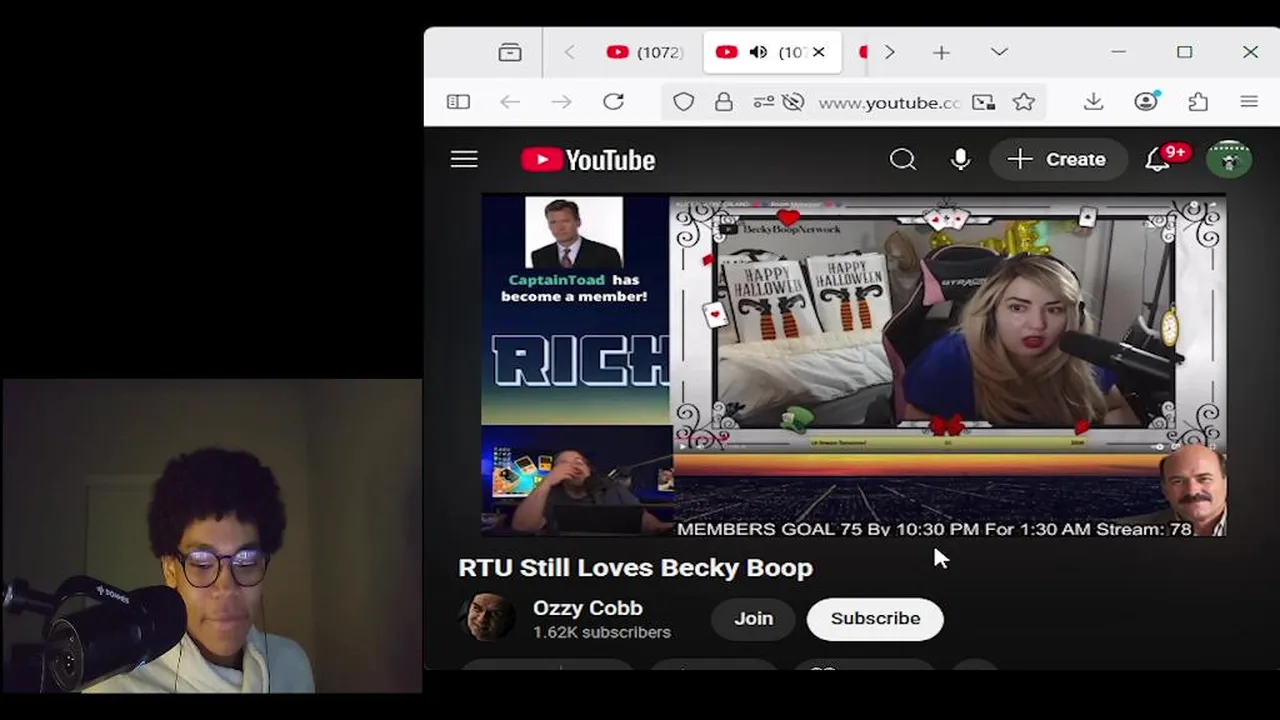Screen dimensions: 1280x720
Task: Go back to the previous page
Action: (510, 102)
